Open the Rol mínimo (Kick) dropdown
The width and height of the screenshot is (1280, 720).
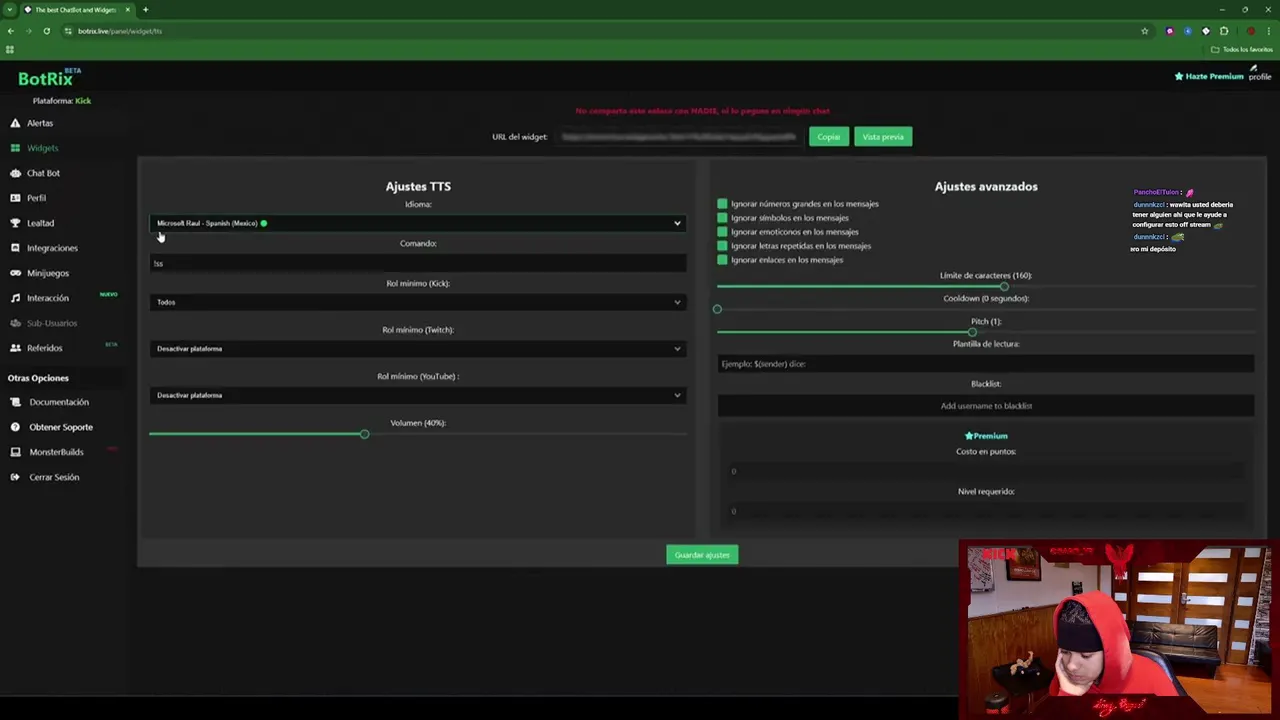click(x=418, y=302)
